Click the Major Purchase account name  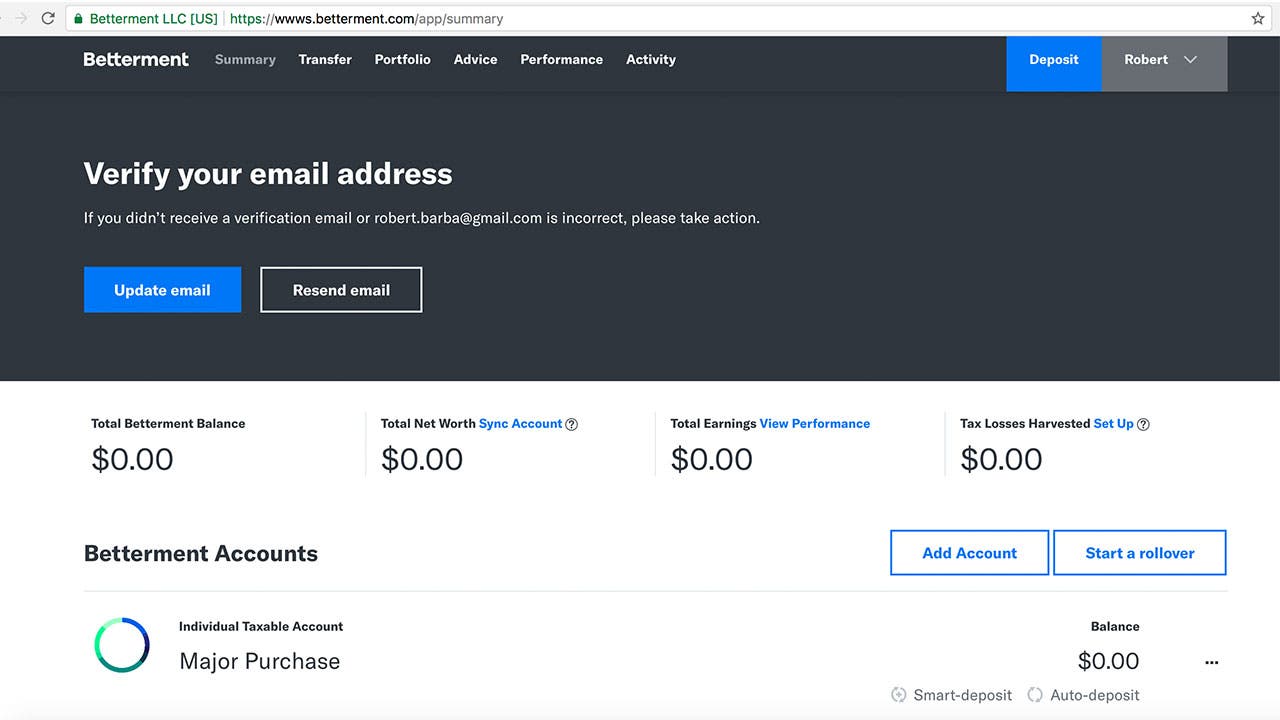click(260, 661)
